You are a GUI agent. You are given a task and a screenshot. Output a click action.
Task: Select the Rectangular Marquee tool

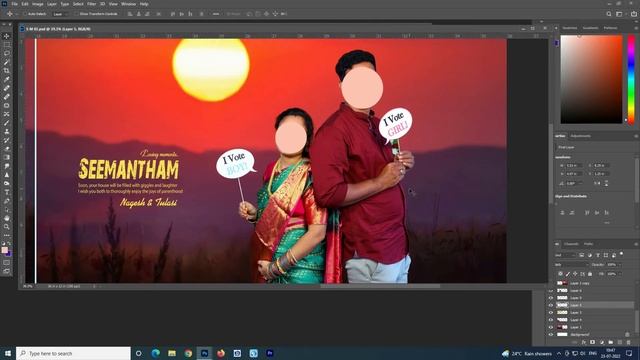pyautogui.click(x=7, y=44)
